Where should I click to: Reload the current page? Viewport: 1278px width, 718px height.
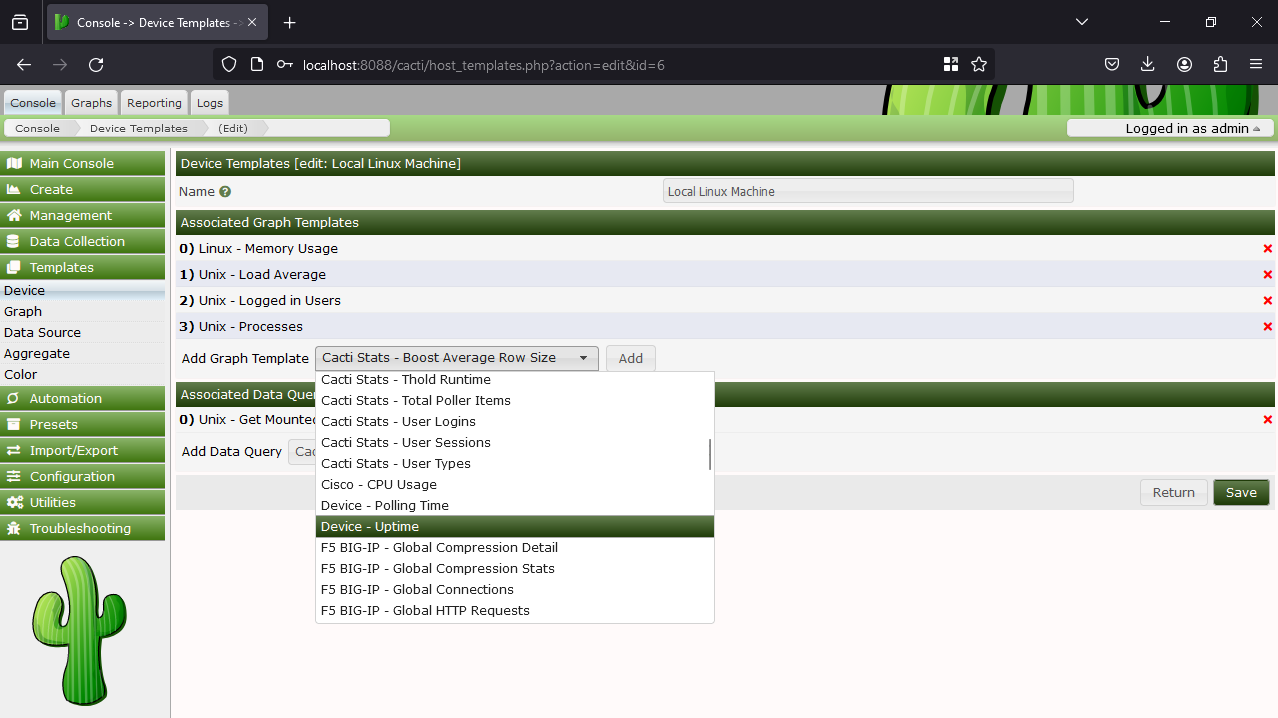(96, 64)
